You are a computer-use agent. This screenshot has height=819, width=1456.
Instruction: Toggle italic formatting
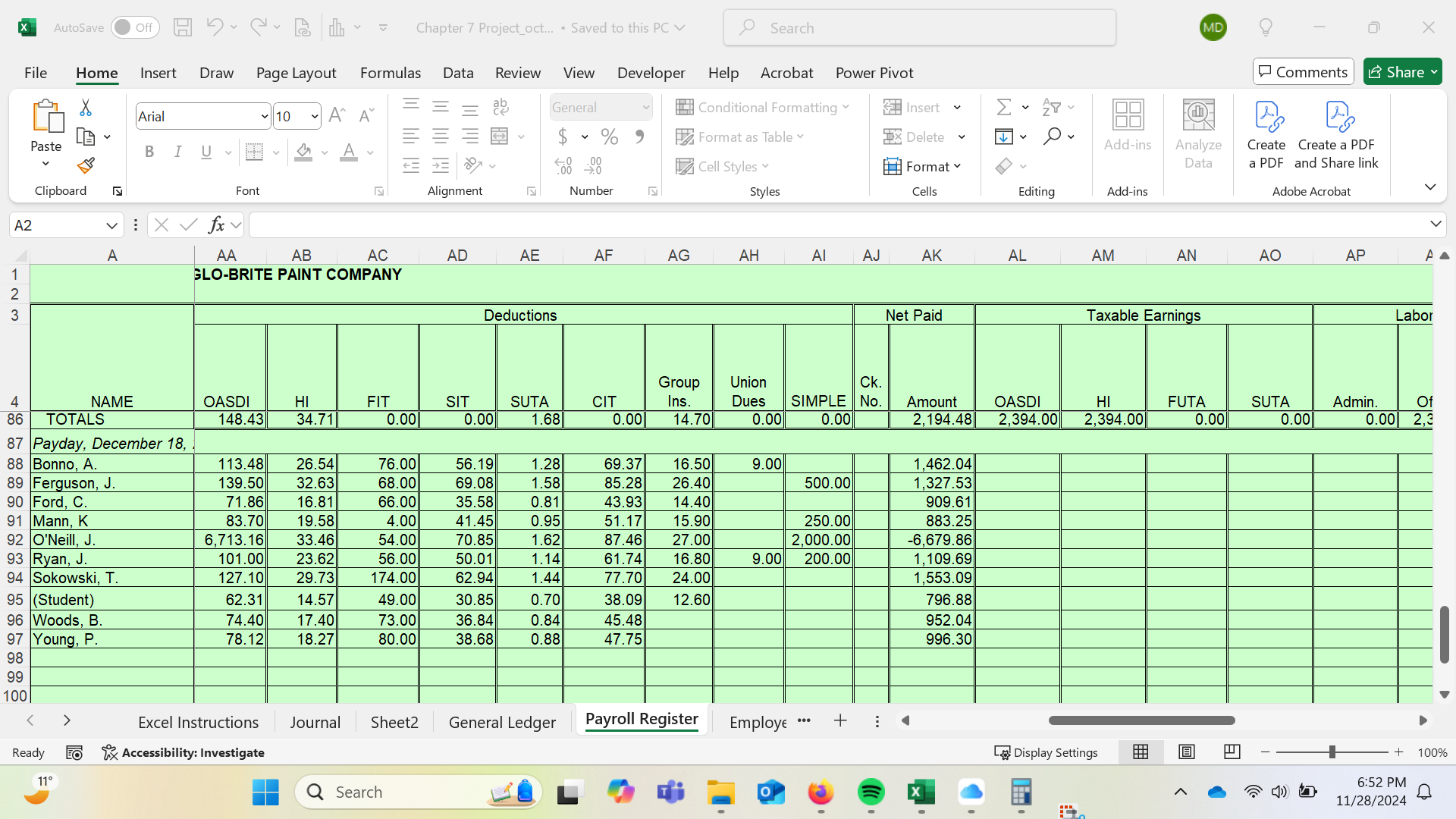coord(178,152)
